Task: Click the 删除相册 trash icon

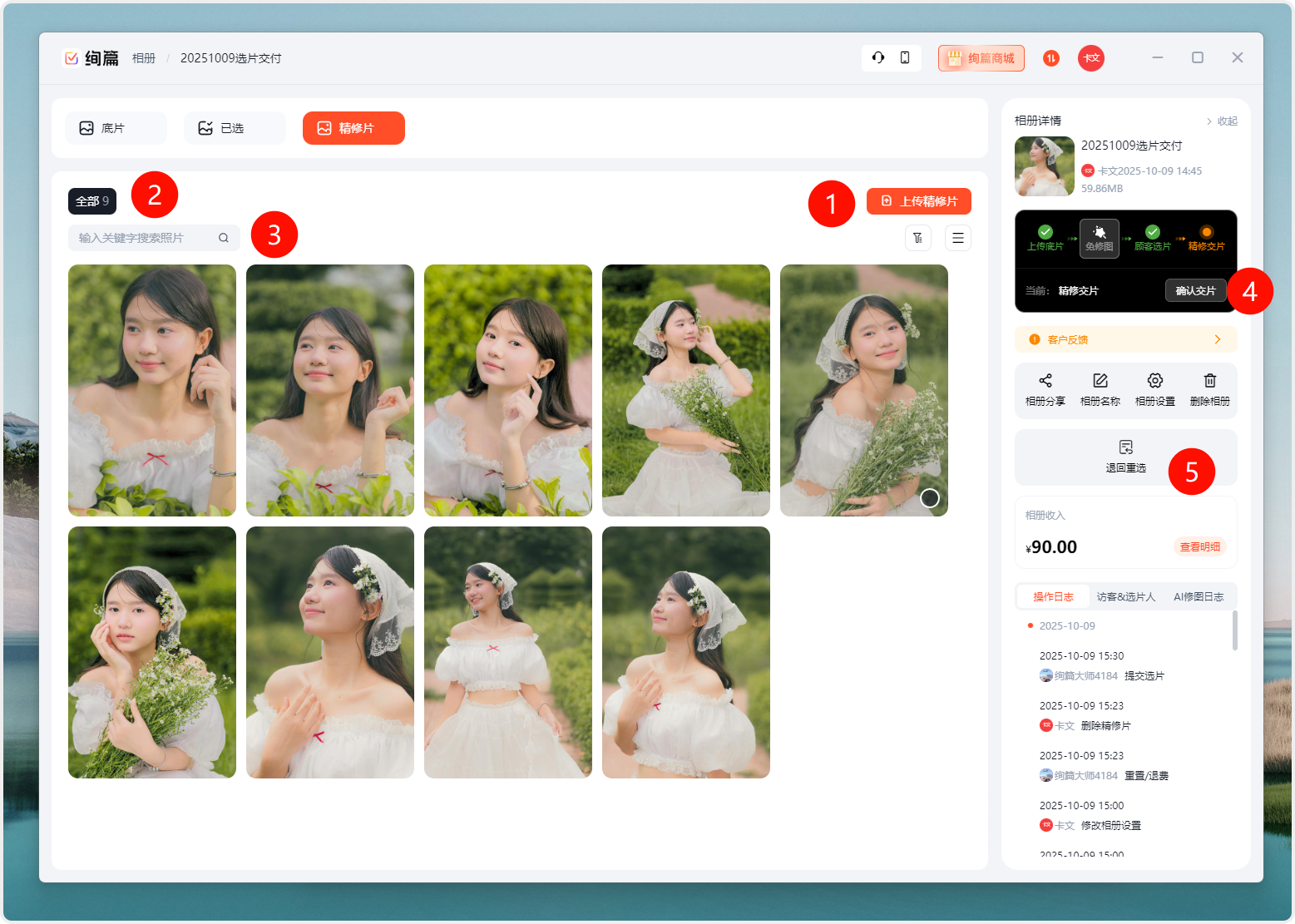Action: pyautogui.click(x=1209, y=381)
